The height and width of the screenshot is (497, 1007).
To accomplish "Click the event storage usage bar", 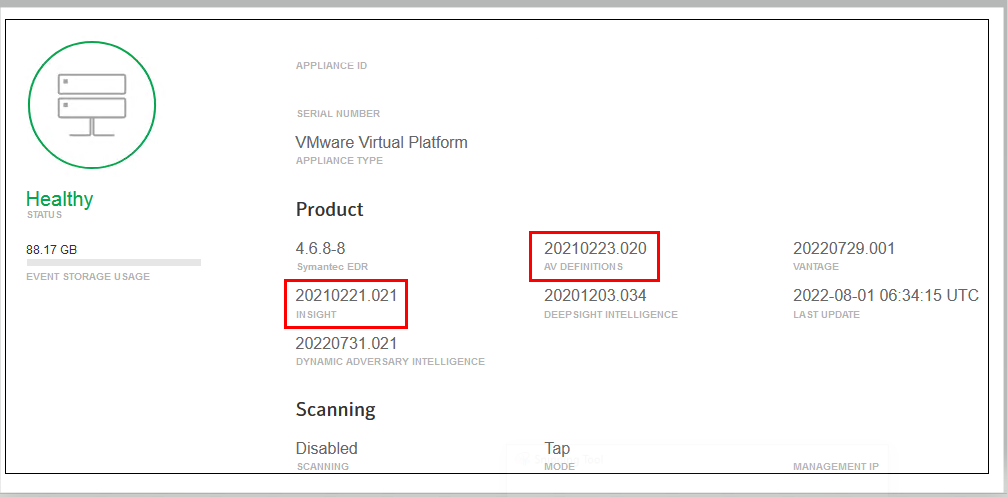I will [113, 263].
